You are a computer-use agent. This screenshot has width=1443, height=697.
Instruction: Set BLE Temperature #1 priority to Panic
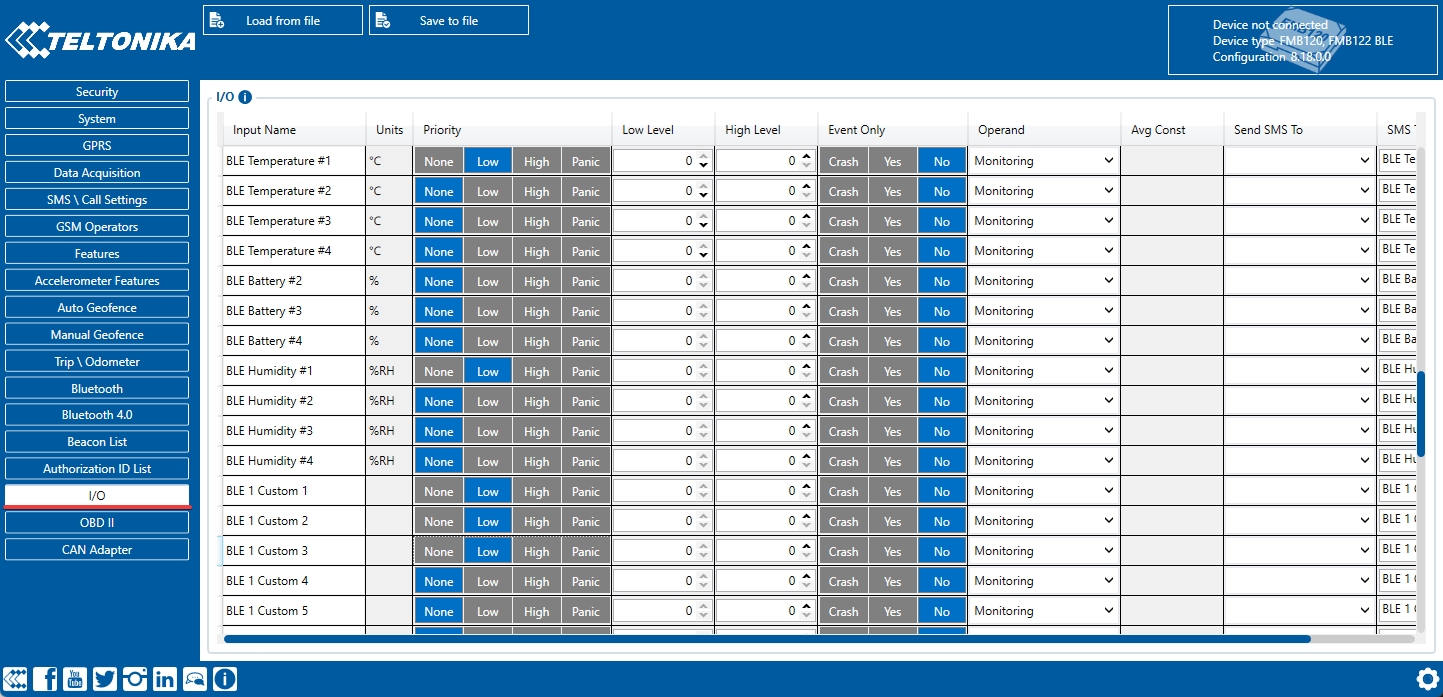[586, 160]
